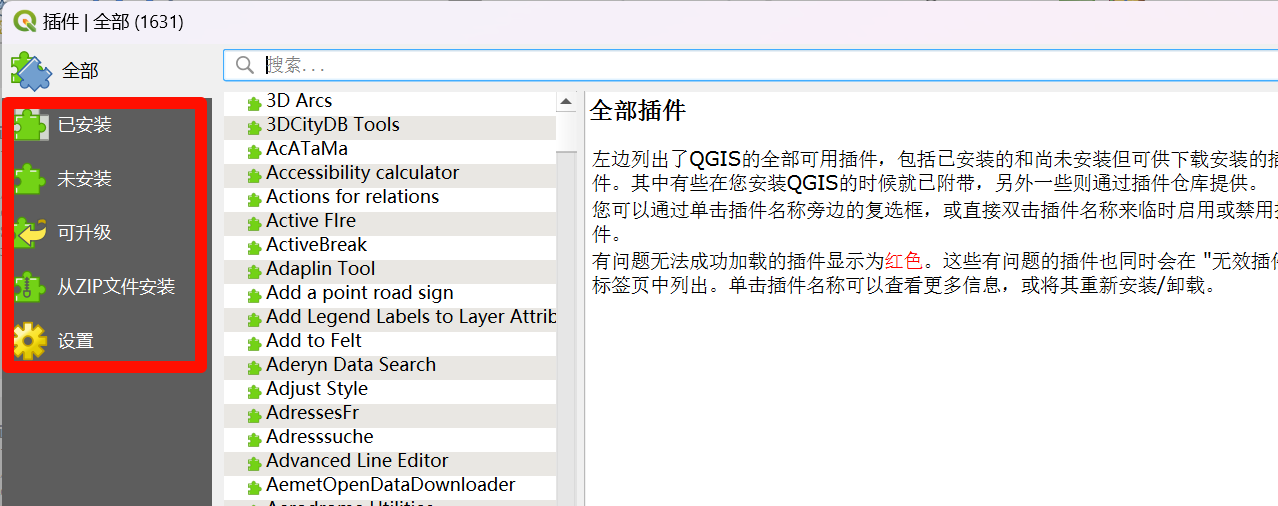Click the blue puzzle icon beside 全部
1278x506 pixels.
[30, 71]
